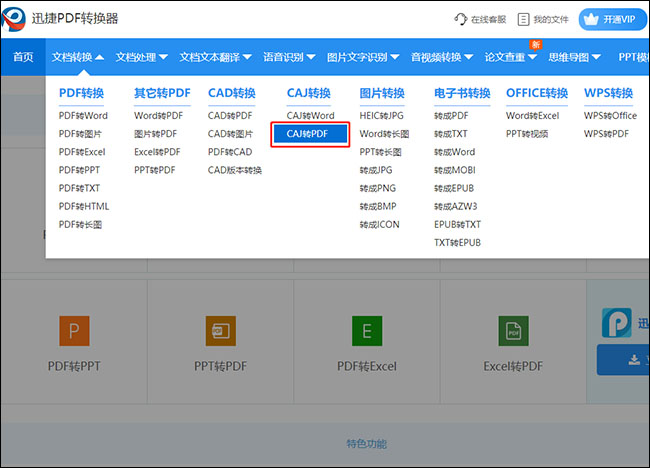Click the PDF转换 column heading
Image resolution: width=650 pixels, height=468 pixels.
pos(81,93)
